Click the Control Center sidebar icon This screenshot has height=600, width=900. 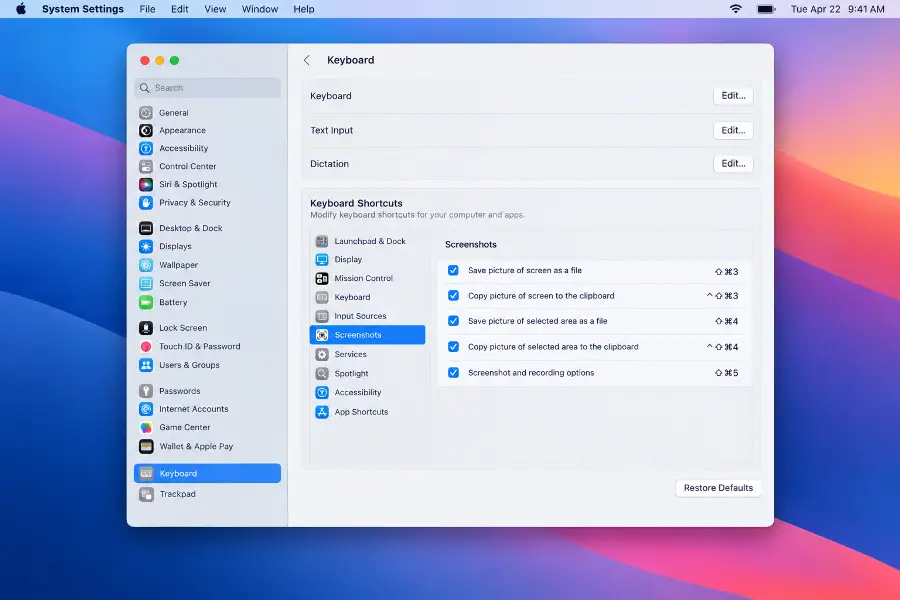point(146,167)
